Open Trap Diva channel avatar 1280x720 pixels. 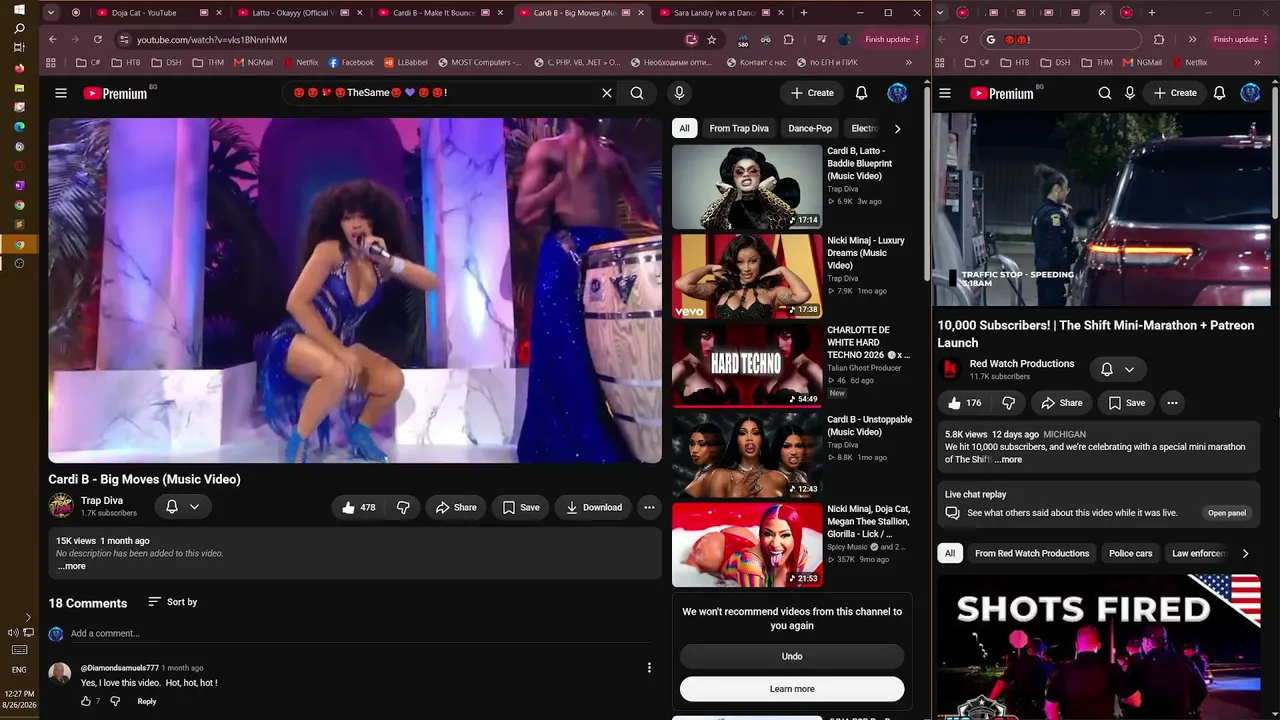(61, 506)
